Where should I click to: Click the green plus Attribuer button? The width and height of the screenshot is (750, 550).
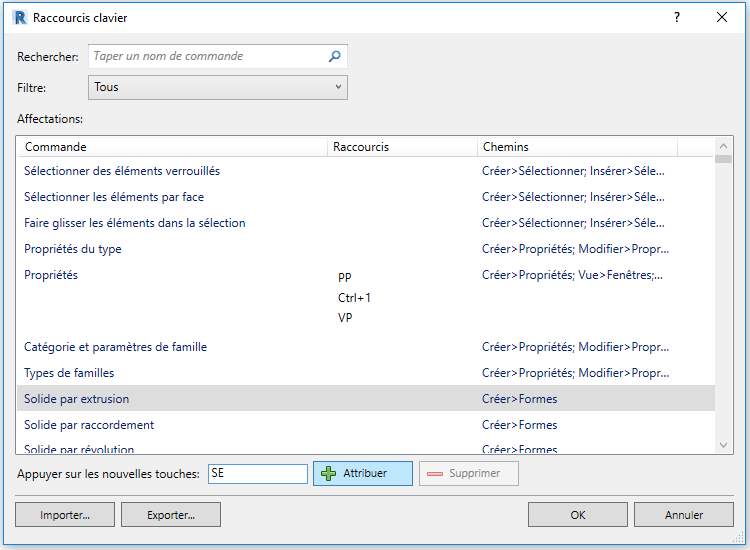click(x=362, y=473)
